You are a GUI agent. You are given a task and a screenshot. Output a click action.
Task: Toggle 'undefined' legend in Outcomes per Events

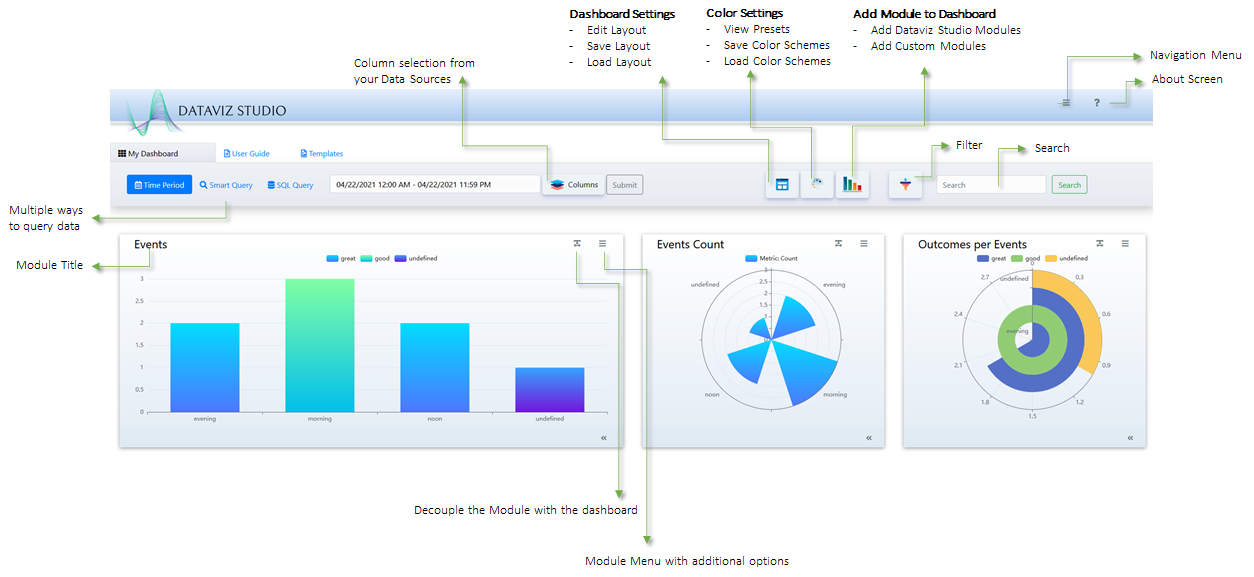point(1066,259)
